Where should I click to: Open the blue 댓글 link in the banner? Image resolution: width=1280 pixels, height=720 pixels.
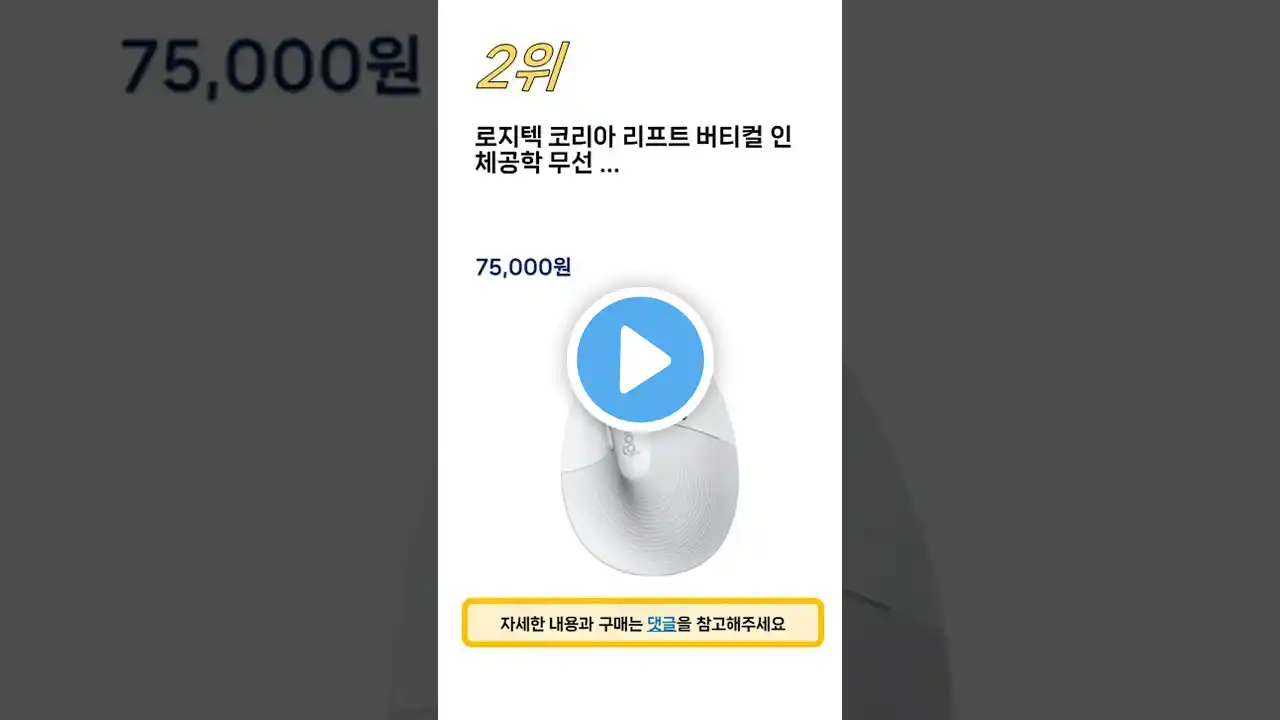point(661,624)
